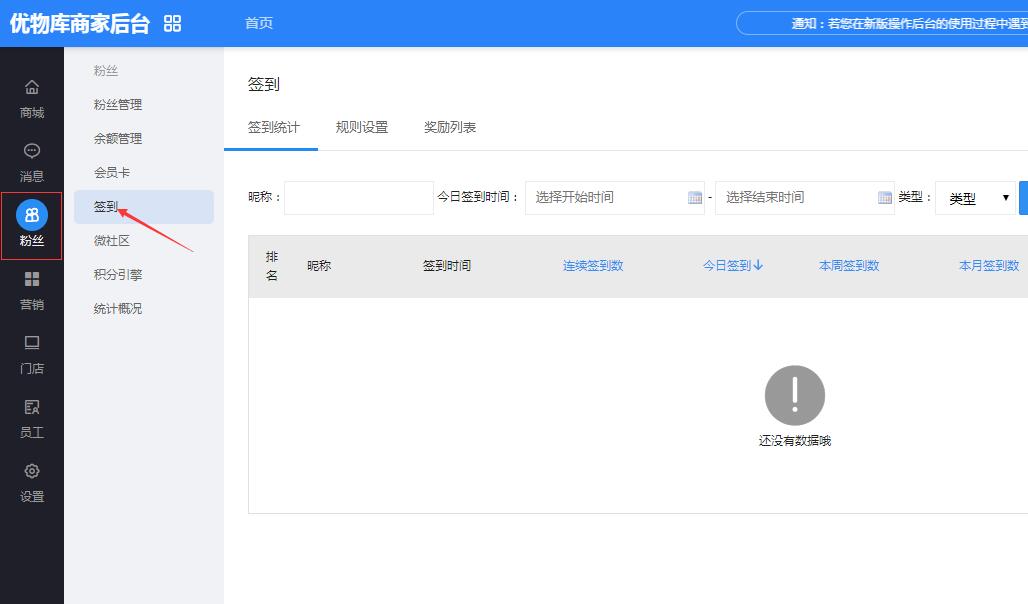Click the 昵称 nickname input field
This screenshot has width=1028, height=604.
point(359,198)
